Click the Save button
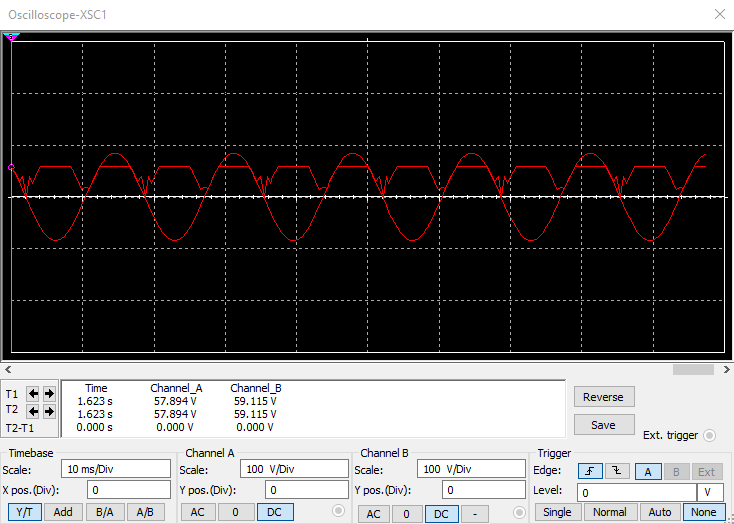 [603, 425]
